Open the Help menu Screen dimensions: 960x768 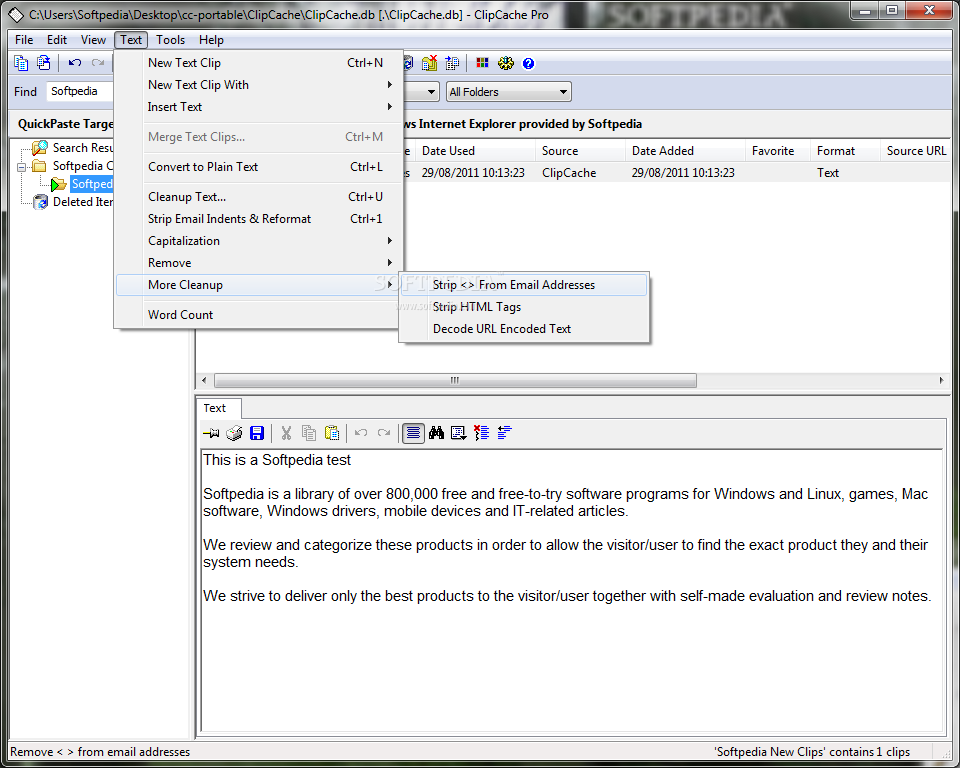coord(211,40)
